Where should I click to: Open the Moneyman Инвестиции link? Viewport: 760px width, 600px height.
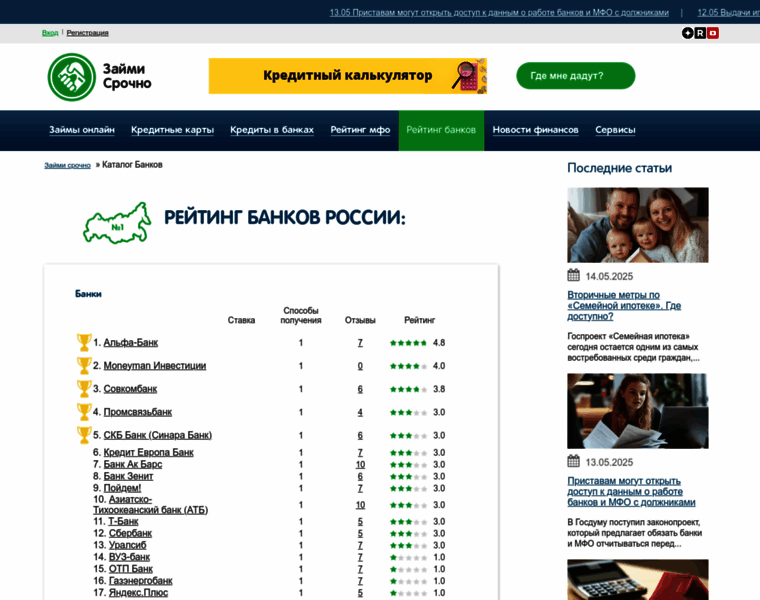(x=155, y=366)
